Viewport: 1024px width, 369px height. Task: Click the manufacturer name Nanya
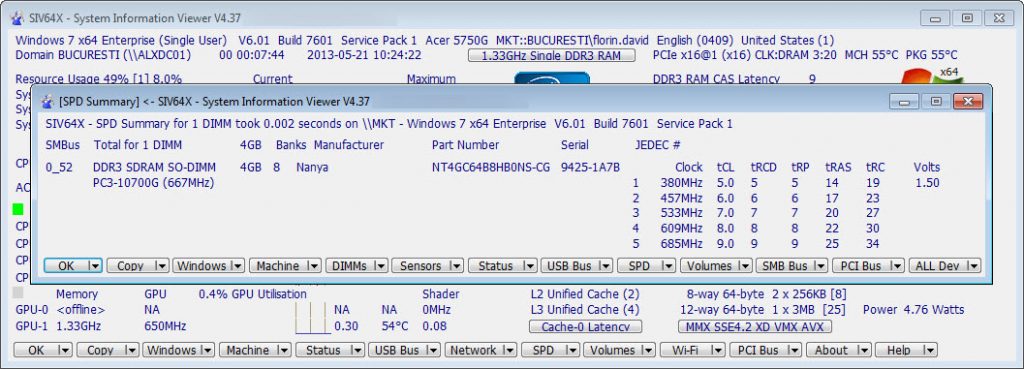point(312,168)
